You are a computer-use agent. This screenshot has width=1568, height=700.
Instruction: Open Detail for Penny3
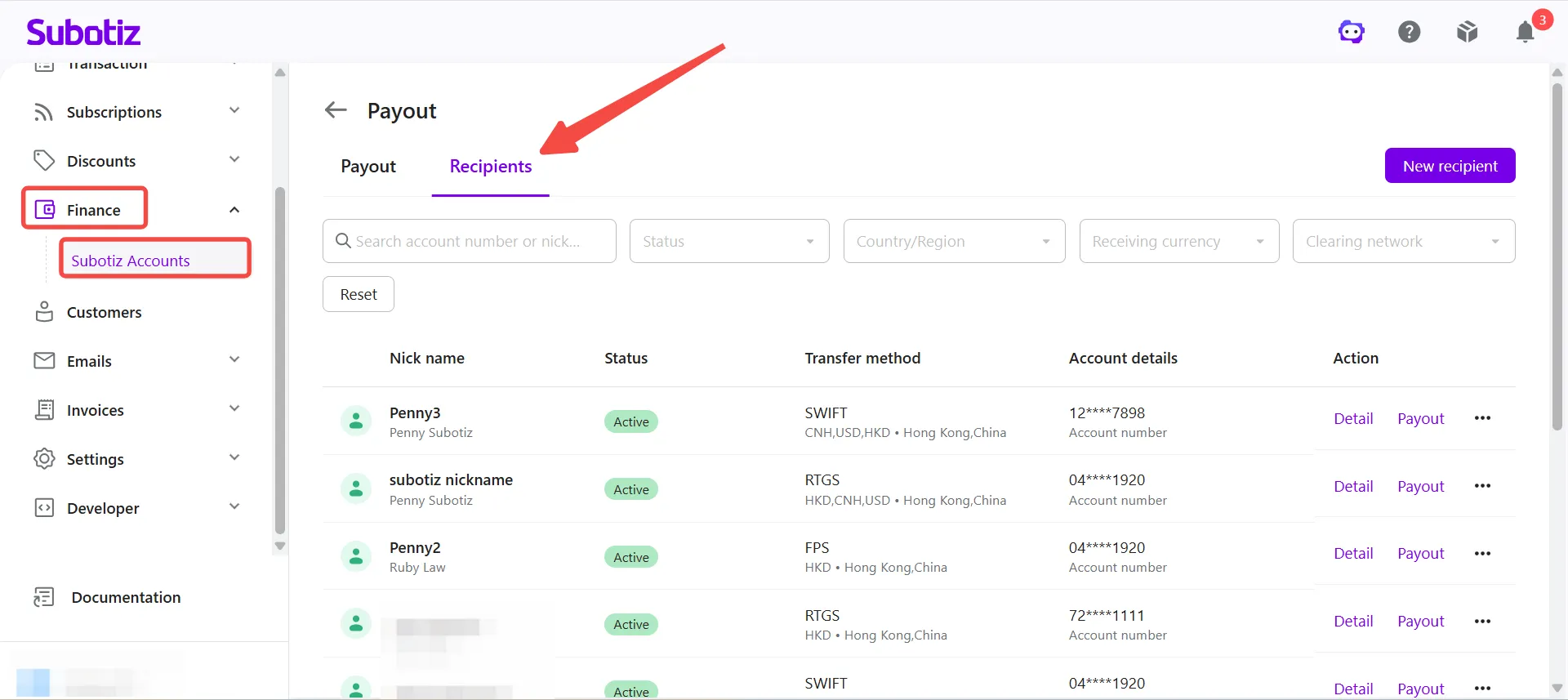click(x=1353, y=418)
